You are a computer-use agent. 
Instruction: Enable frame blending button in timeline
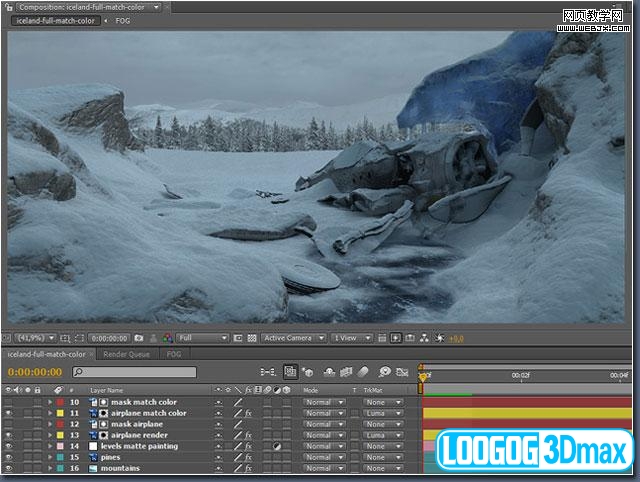point(346,372)
